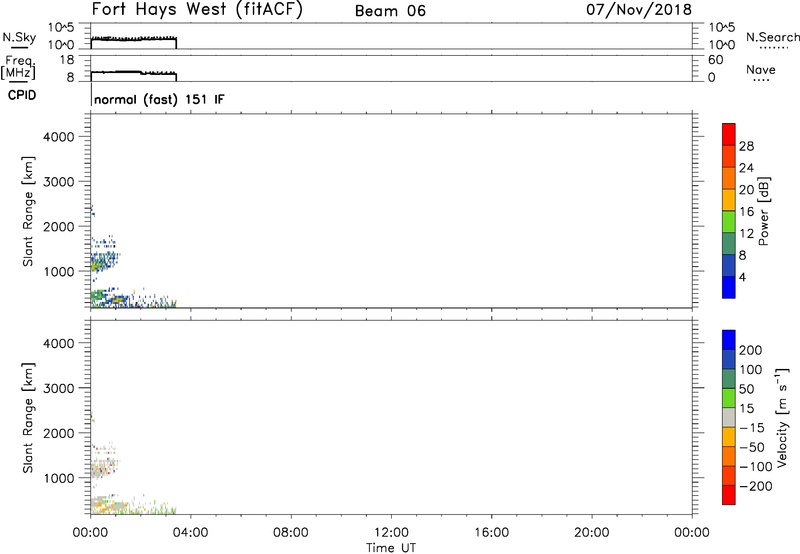Click the '12:00' time tick label
This screenshot has width=800, height=554.
point(391,533)
